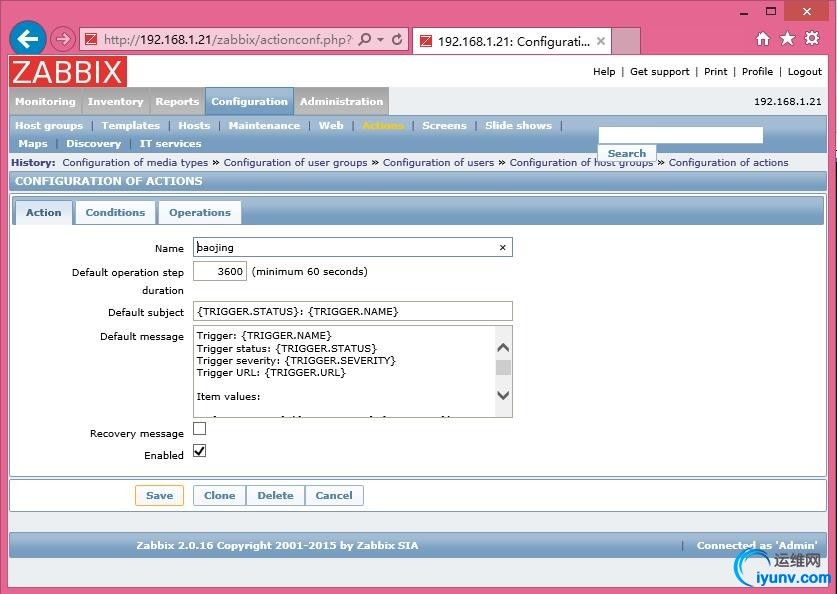Click the 192.168.1.21 server name text
837x594 pixels.
pyautogui.click(x=787, y=101)
